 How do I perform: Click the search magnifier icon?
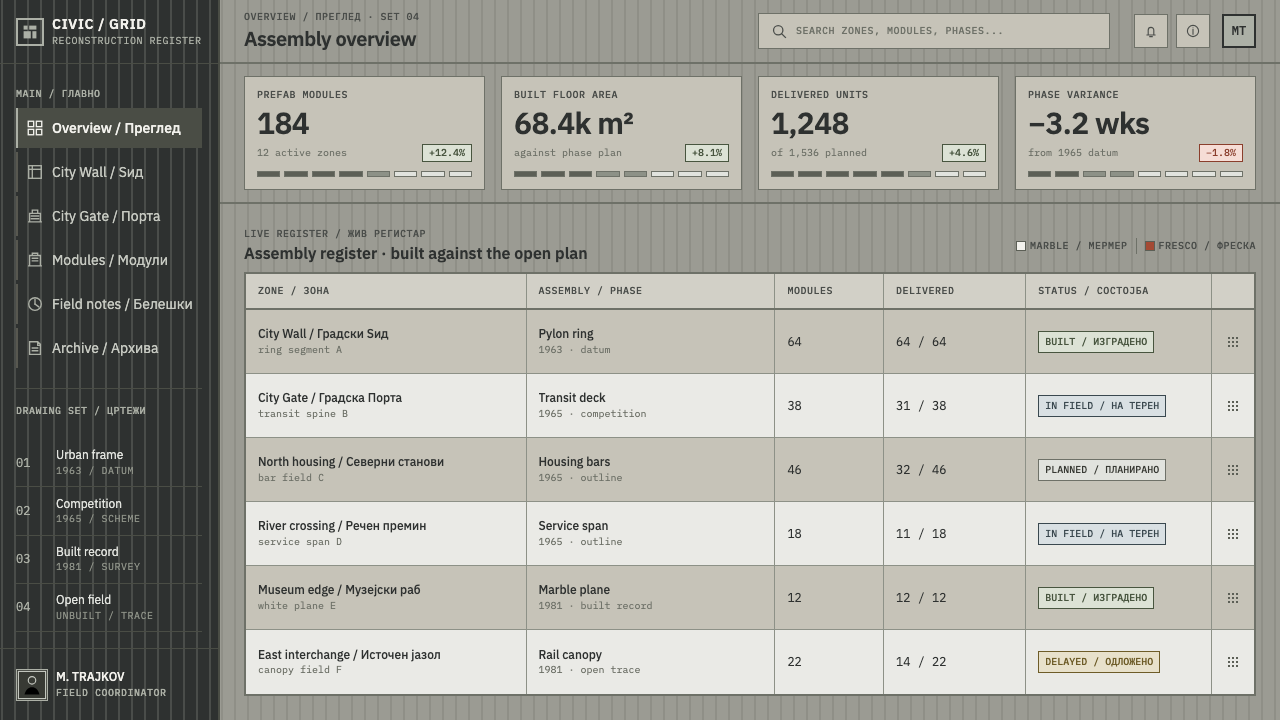[779, 31]
